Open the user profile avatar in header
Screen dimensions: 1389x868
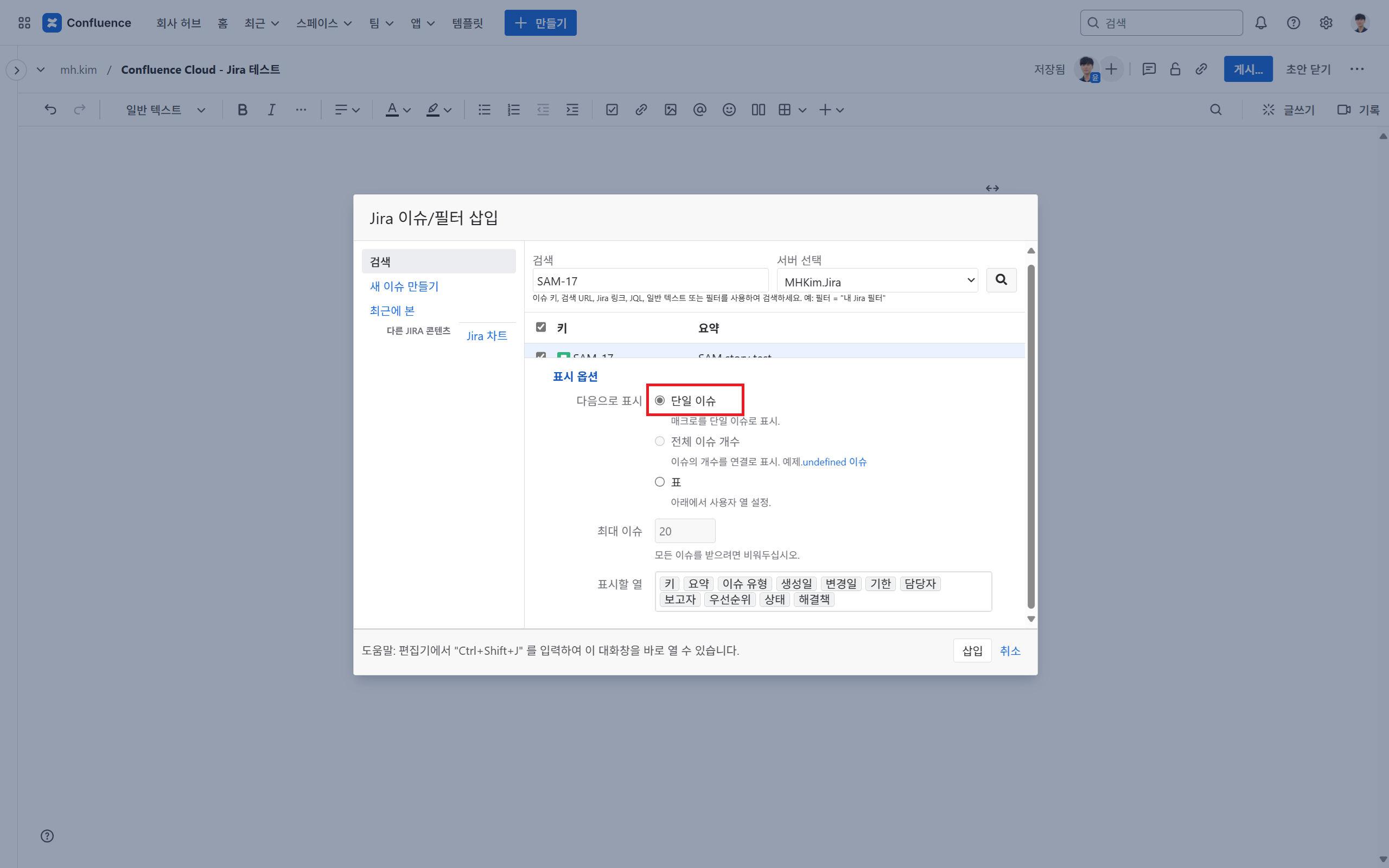click(x=1360, y=23)
